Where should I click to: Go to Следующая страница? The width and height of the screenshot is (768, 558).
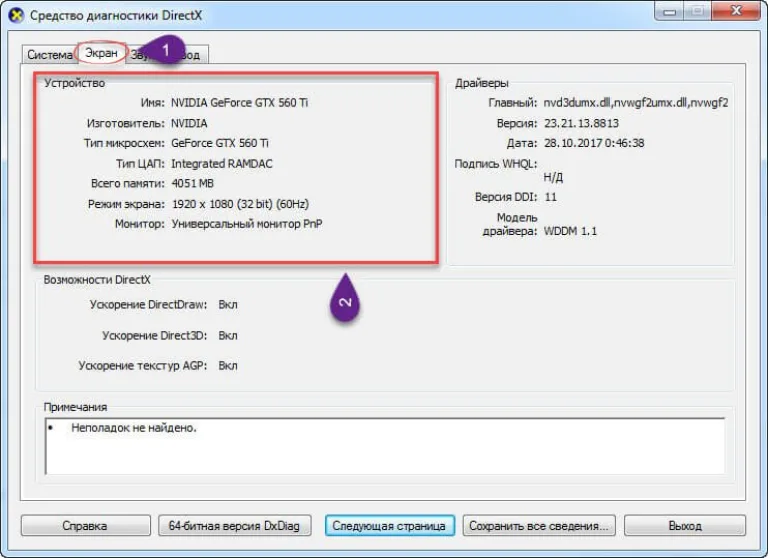[x=389, y=526]
